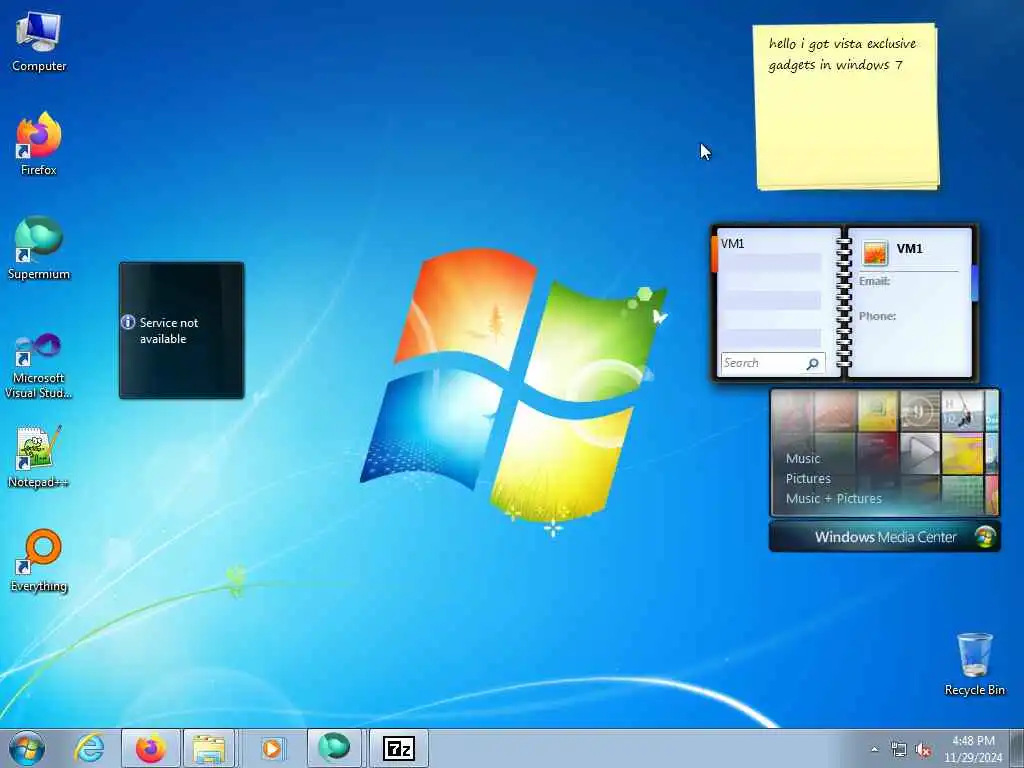Click the Show desktop button
This screenshot has height=768, width=1024.
coord(1017,748)
